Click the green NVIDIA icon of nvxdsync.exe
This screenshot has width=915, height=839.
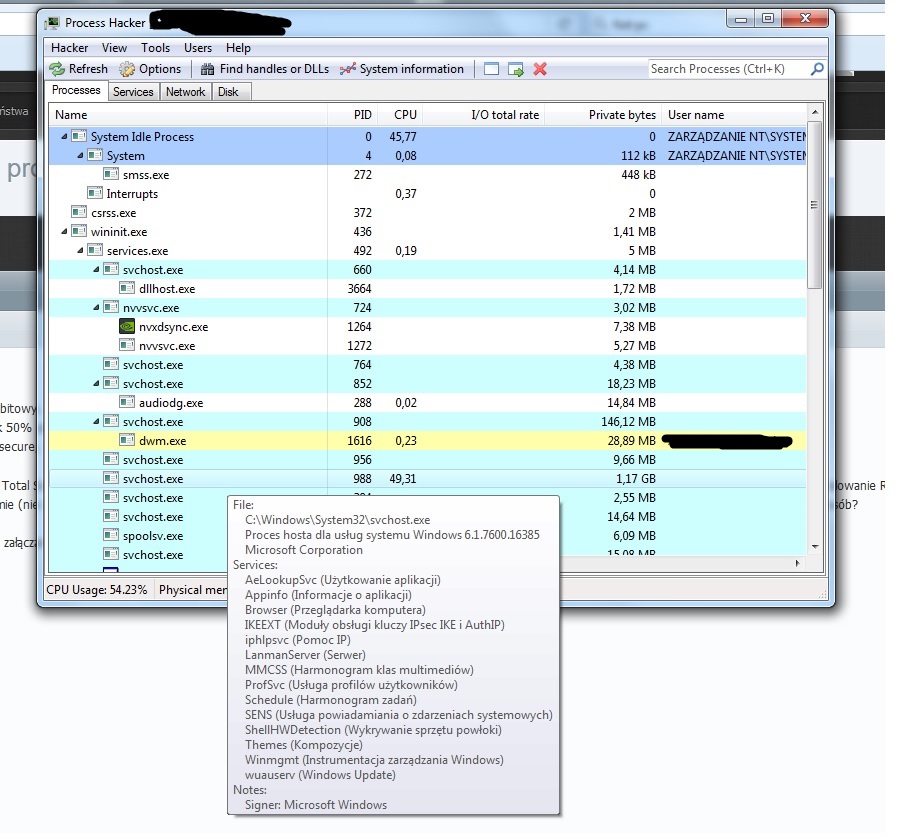(x=127, y=326)
